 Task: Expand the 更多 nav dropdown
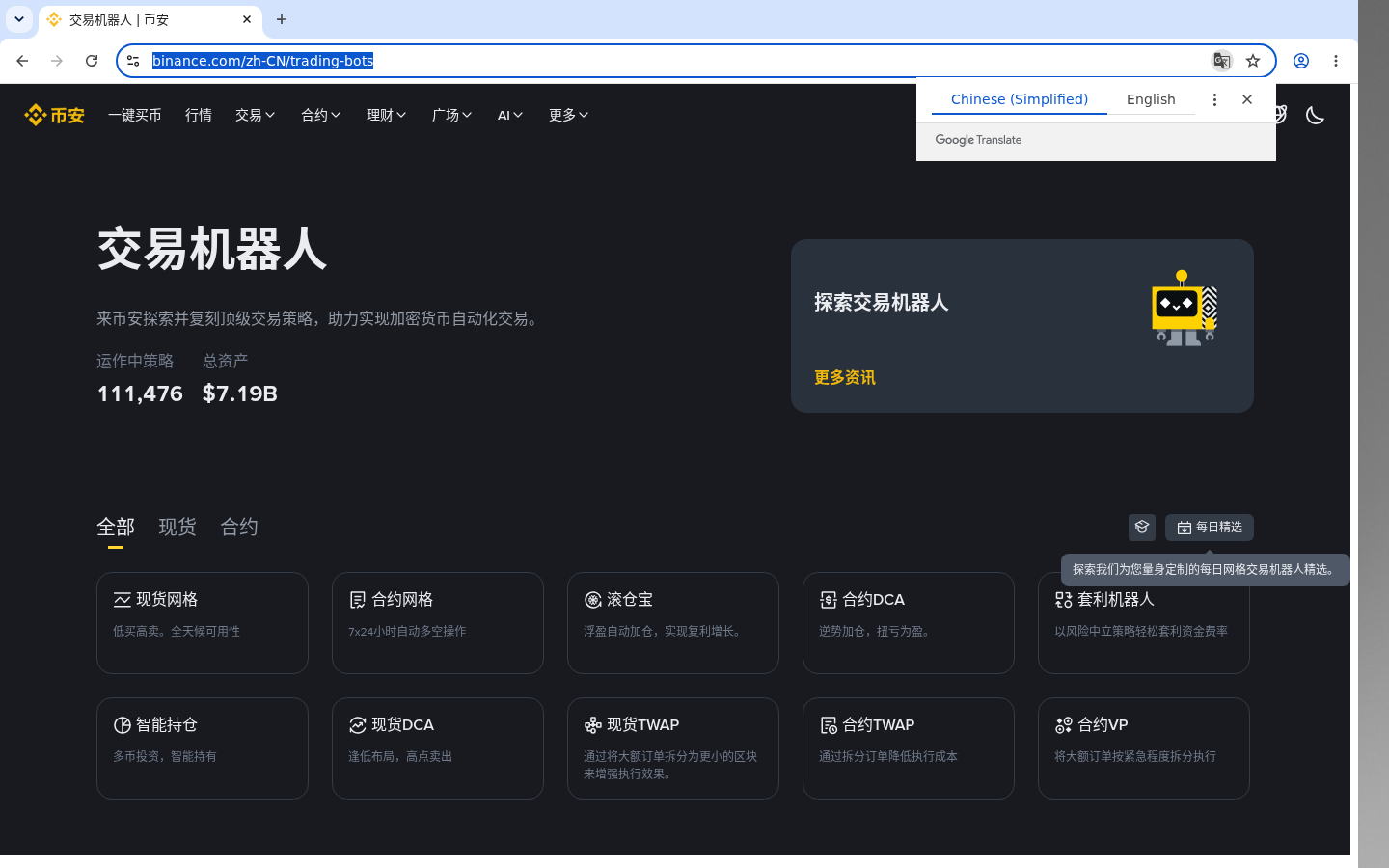pyautogui.click(x=569, y=115)
